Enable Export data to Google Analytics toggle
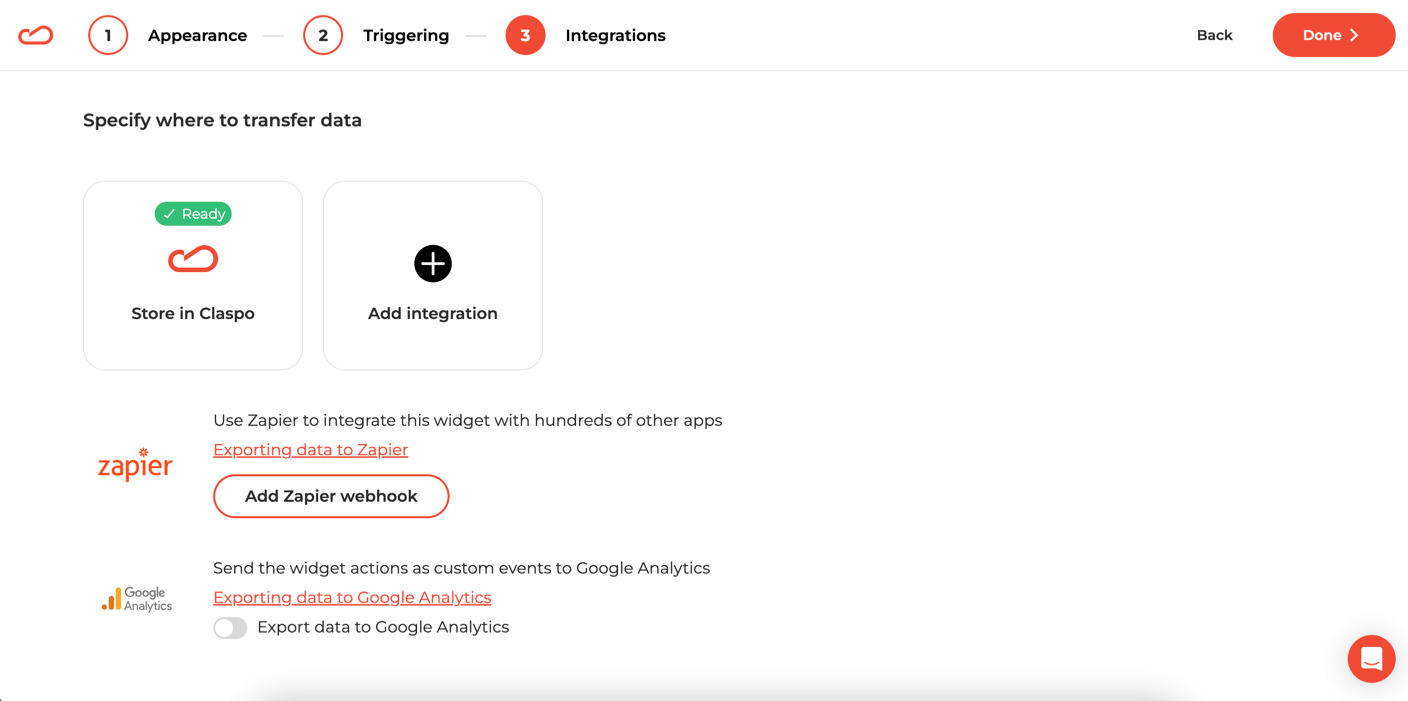This screenshot has width=1408, height=701. [x=230, y=627]
